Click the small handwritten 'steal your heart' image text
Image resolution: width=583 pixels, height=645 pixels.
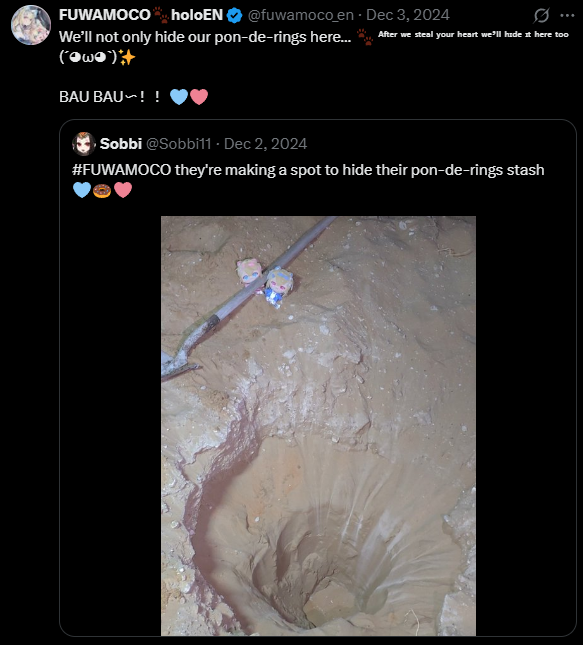473,35
